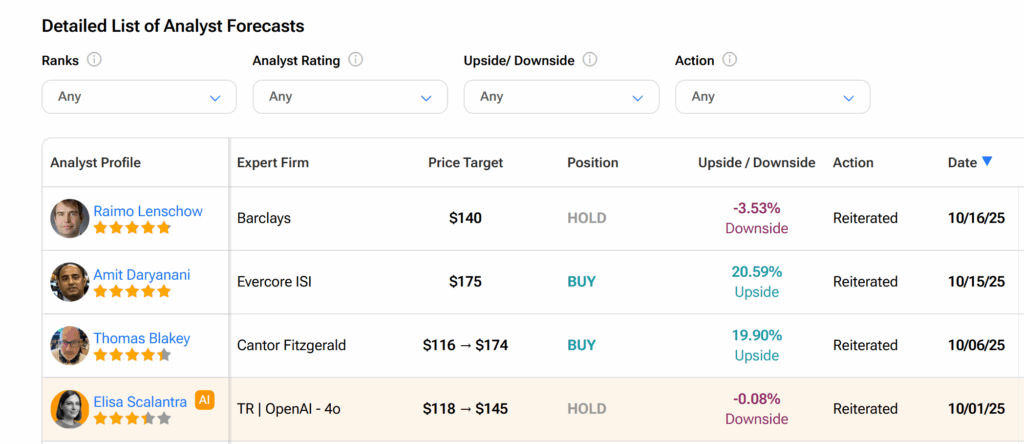Visit Thomas Blakey's analyst page
1024x444 pixels.
(x=141, y=338)
